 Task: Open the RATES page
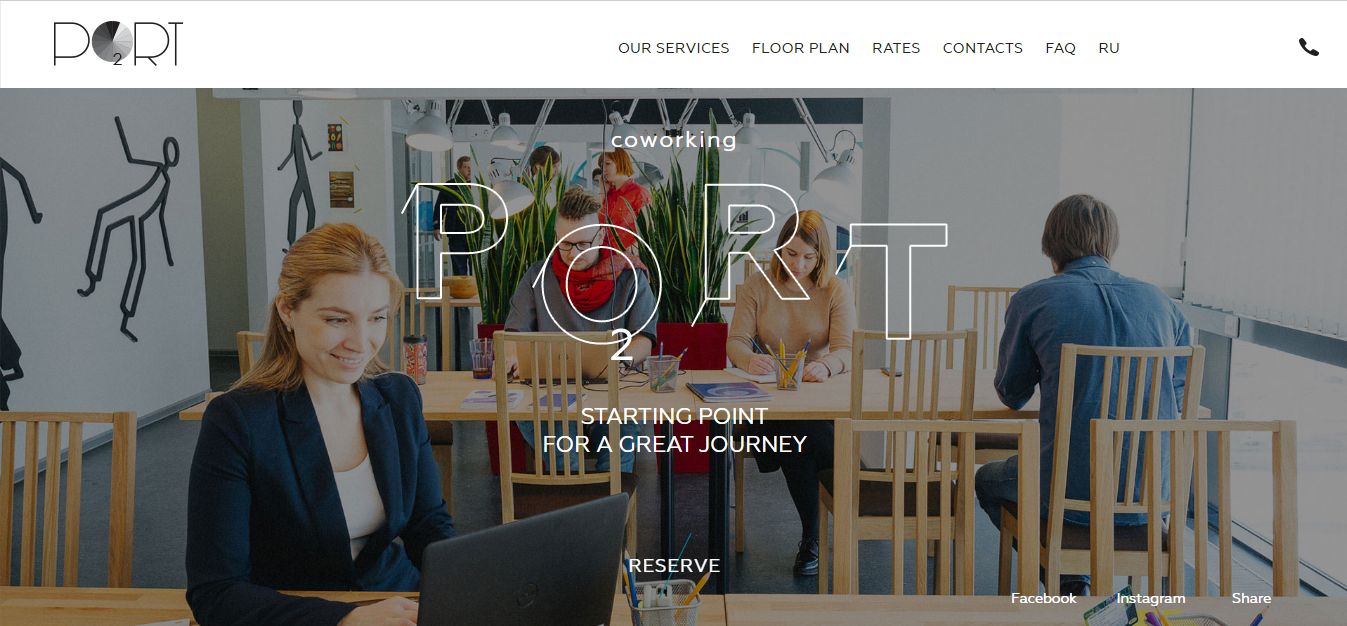tap(896, 48)
